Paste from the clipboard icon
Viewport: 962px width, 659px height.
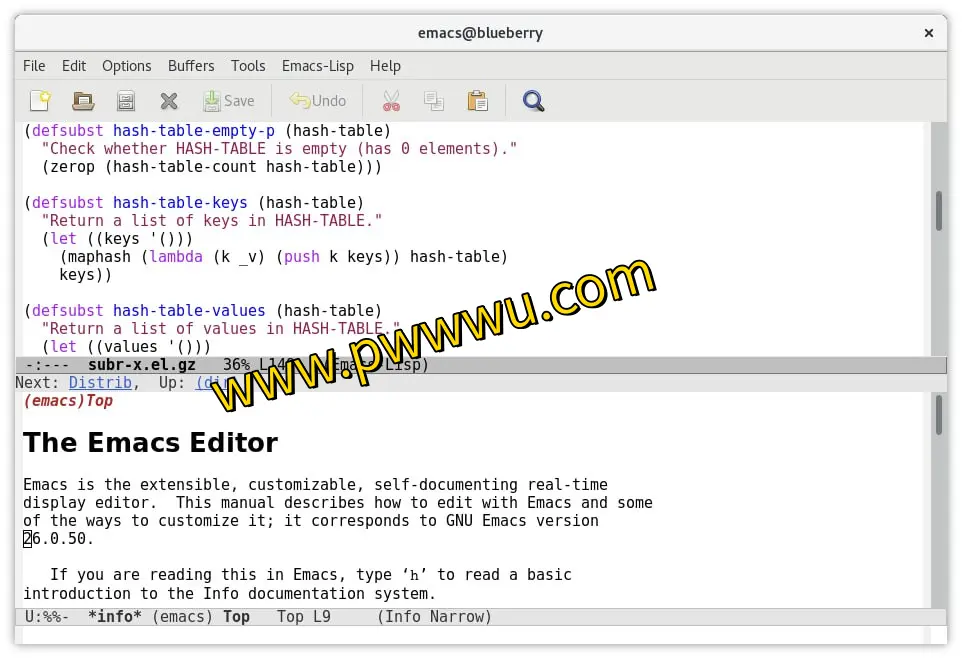point(477,100)
